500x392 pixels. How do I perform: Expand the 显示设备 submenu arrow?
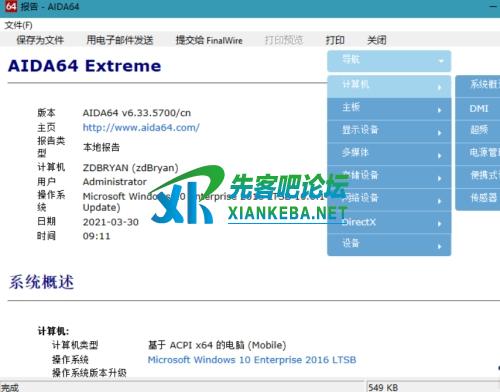[x=440, y=133]
